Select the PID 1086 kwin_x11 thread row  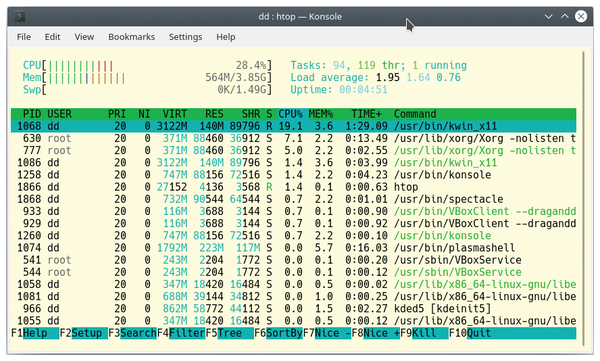tap(293, 163)
